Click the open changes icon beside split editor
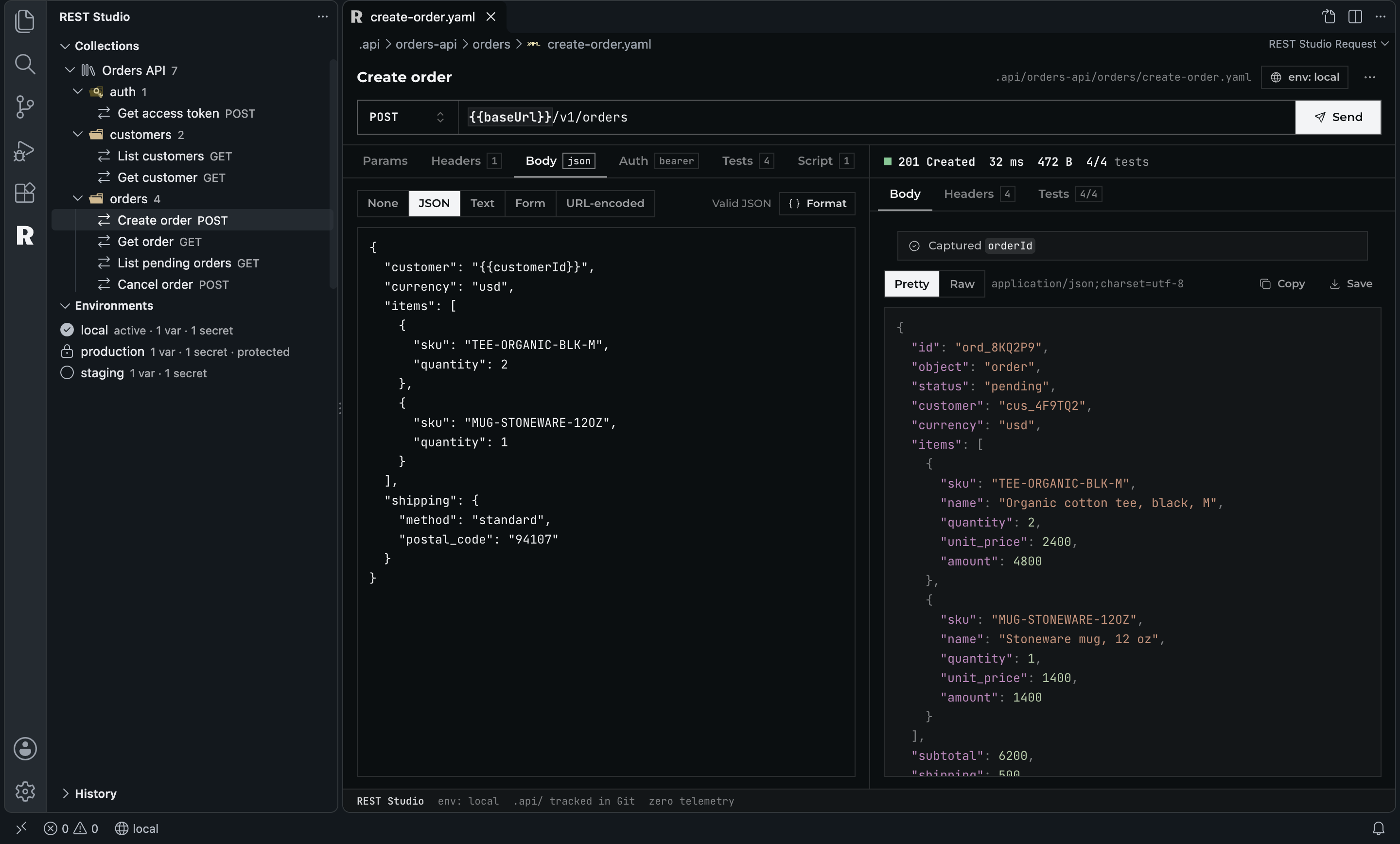 [x=1329, y=17]
